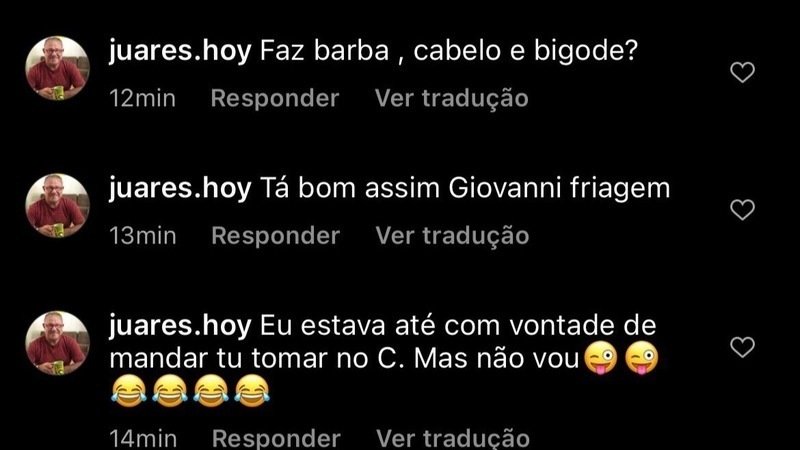The height and width of the screenshot is (450, 800).
Task: Like the 'Eu estava até com vontade' comment
Action: click(742, 347)
